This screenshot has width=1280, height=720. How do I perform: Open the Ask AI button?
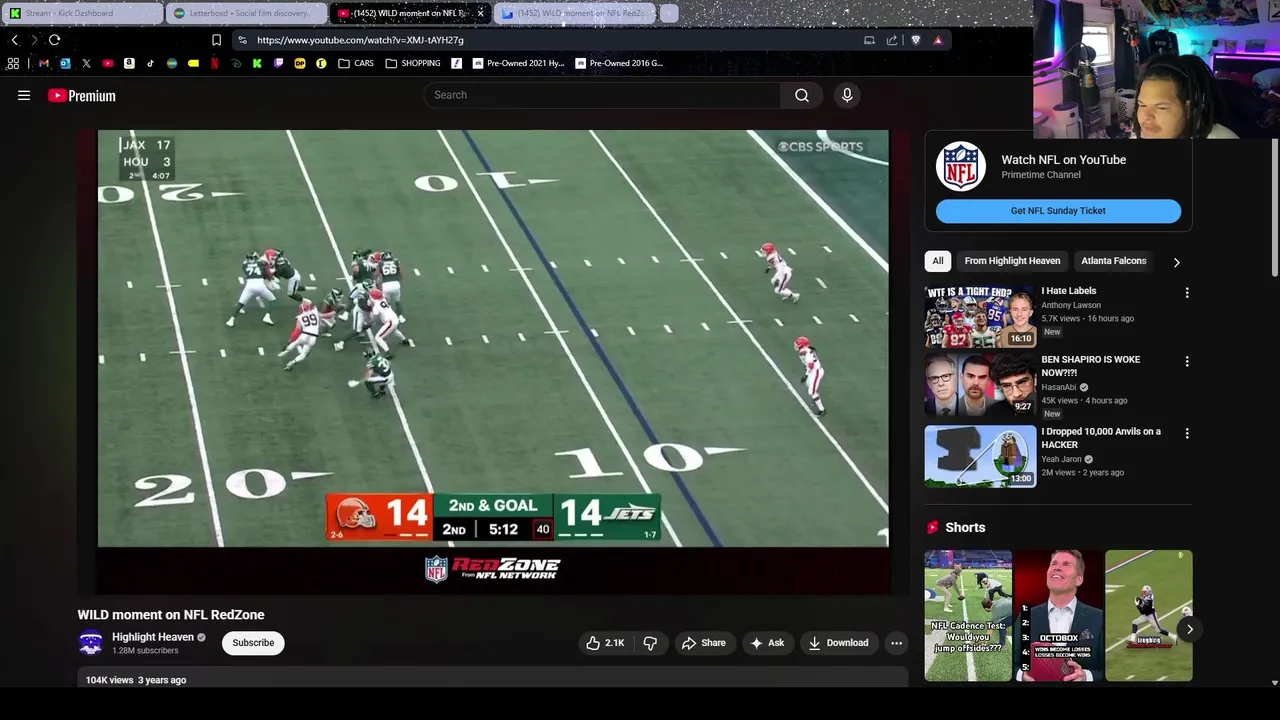point(766,643)
